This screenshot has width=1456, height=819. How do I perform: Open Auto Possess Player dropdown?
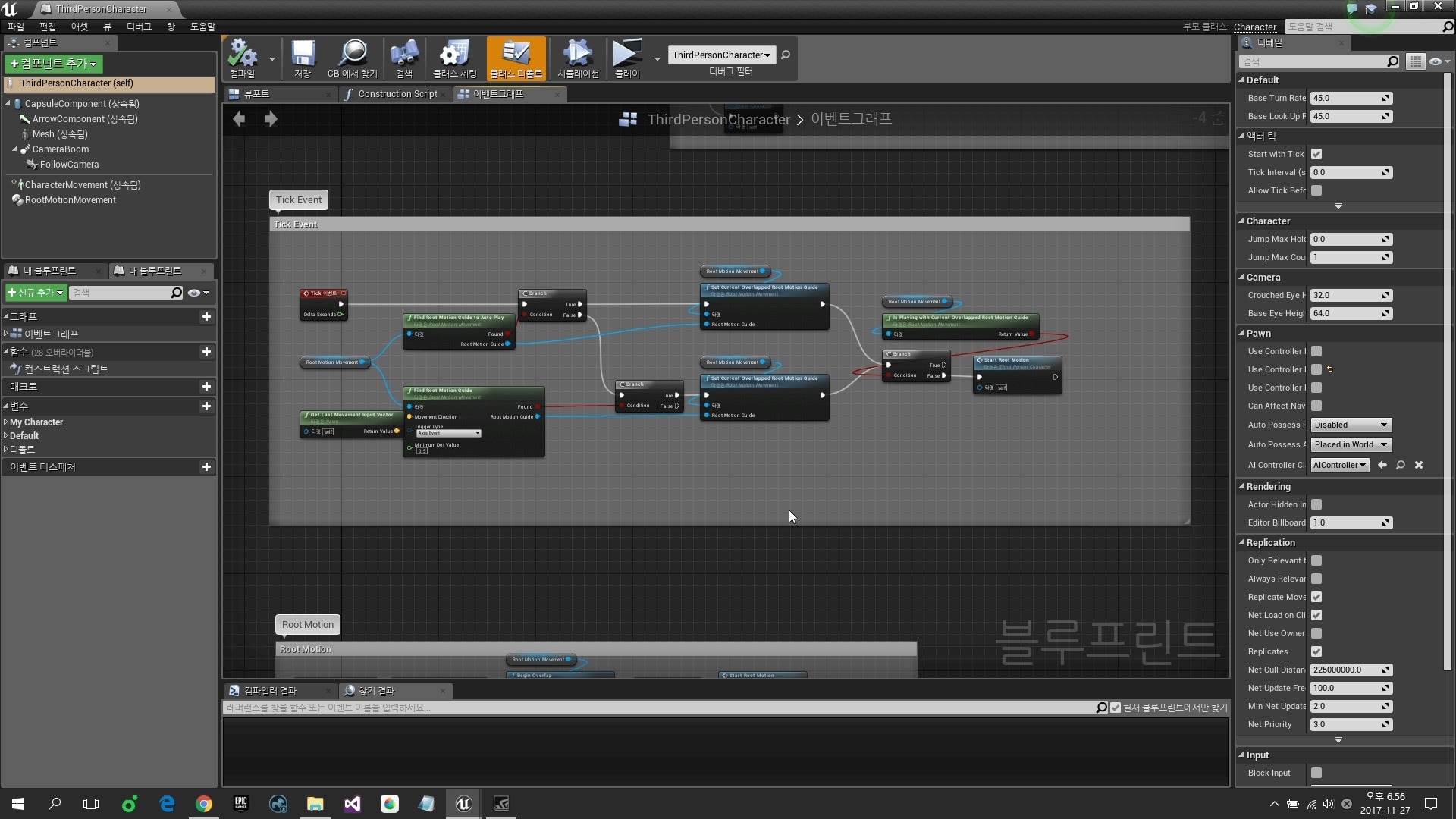(x=1351, y=425)
